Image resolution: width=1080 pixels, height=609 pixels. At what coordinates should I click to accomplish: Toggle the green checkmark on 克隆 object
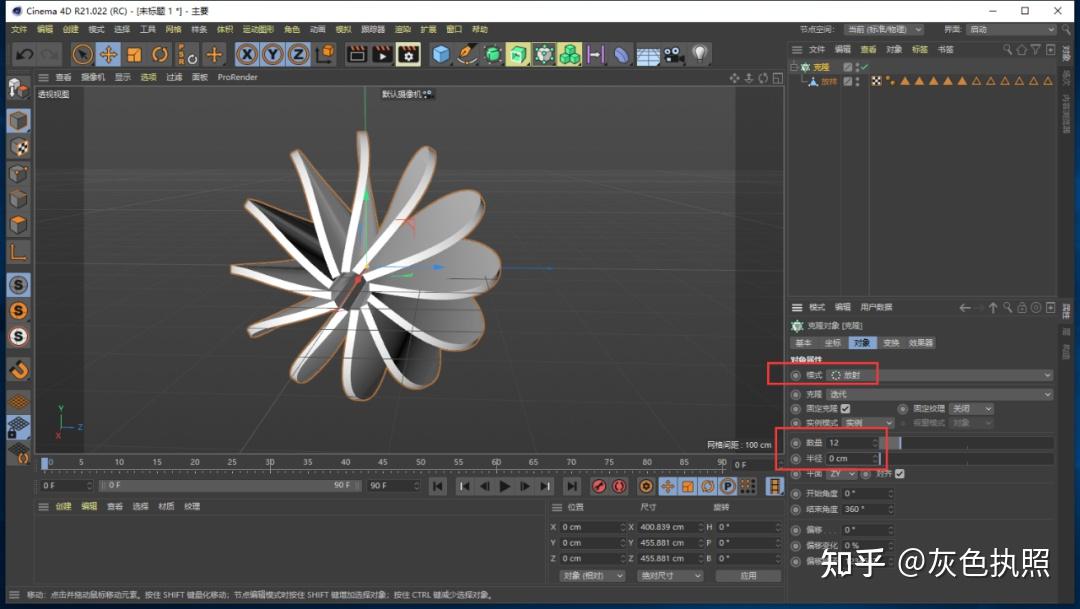pyautogui.click(x=864, y=67)
